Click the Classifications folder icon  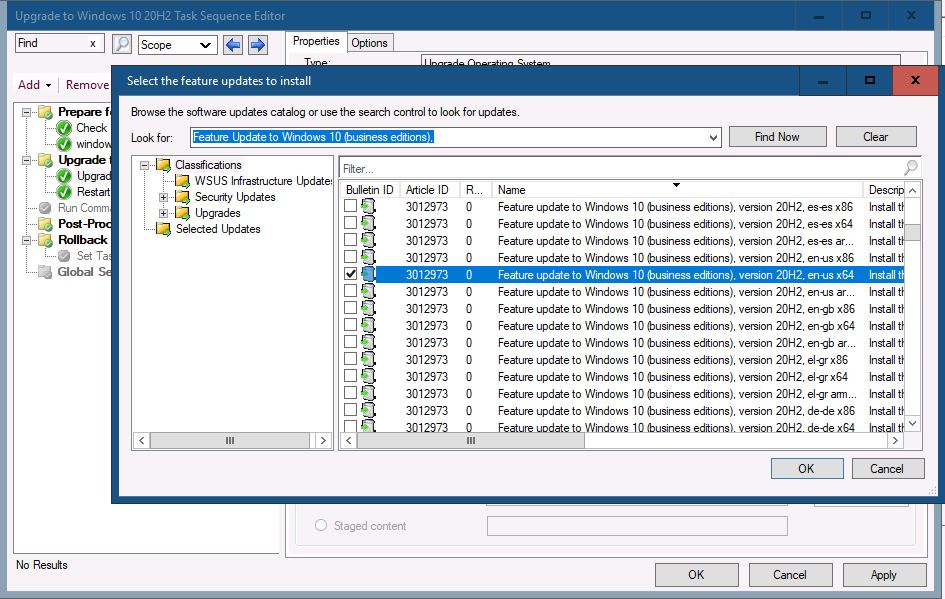[163, 165]
